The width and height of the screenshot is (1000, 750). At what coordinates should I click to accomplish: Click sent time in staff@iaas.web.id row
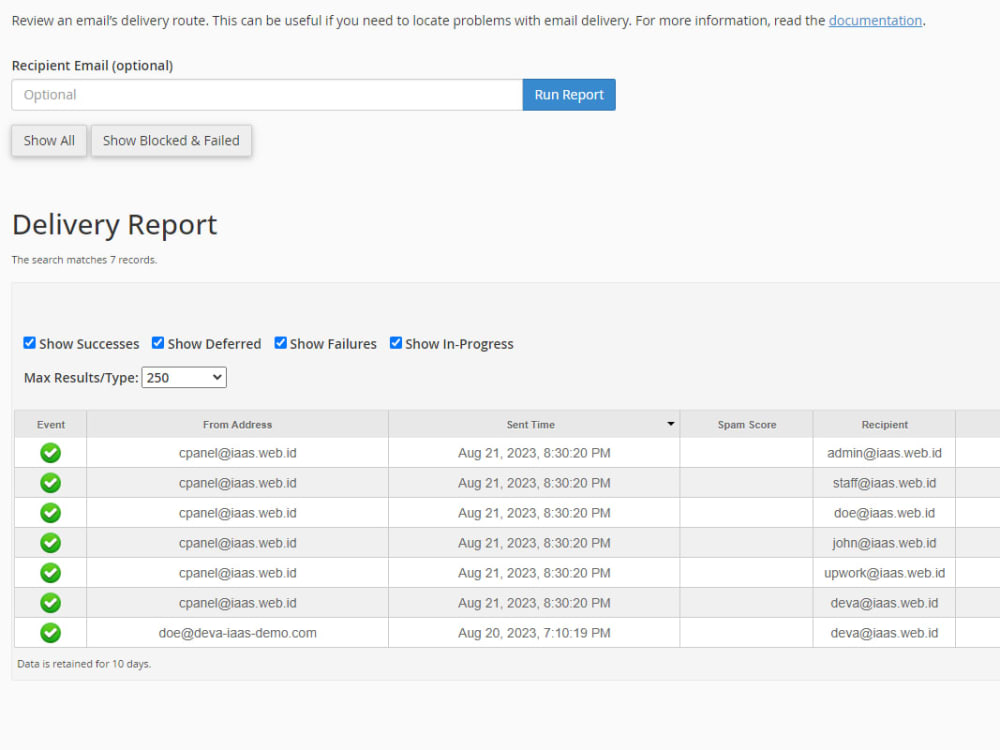534,483
